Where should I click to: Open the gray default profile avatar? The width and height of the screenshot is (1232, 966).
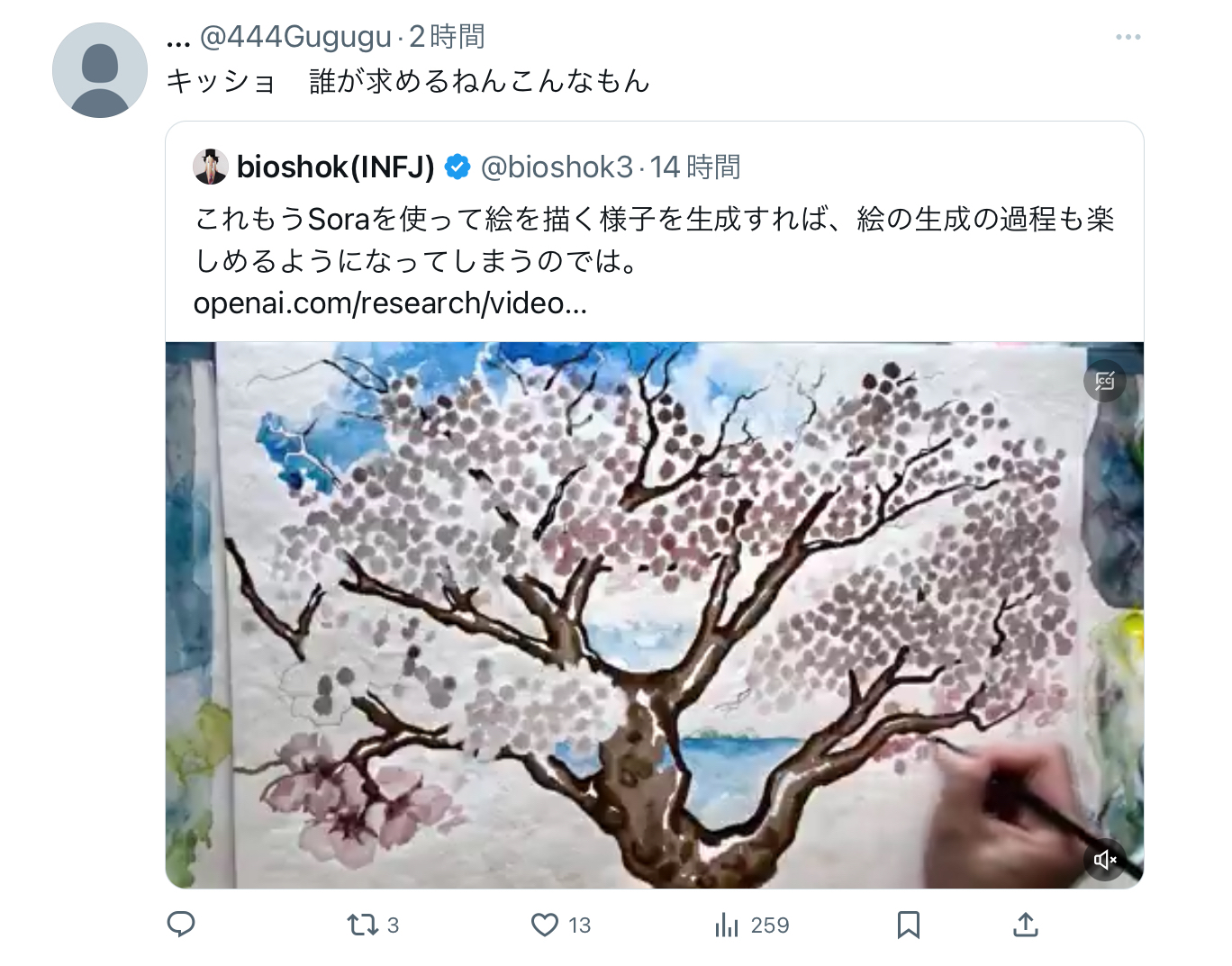[x=100, y=70]
